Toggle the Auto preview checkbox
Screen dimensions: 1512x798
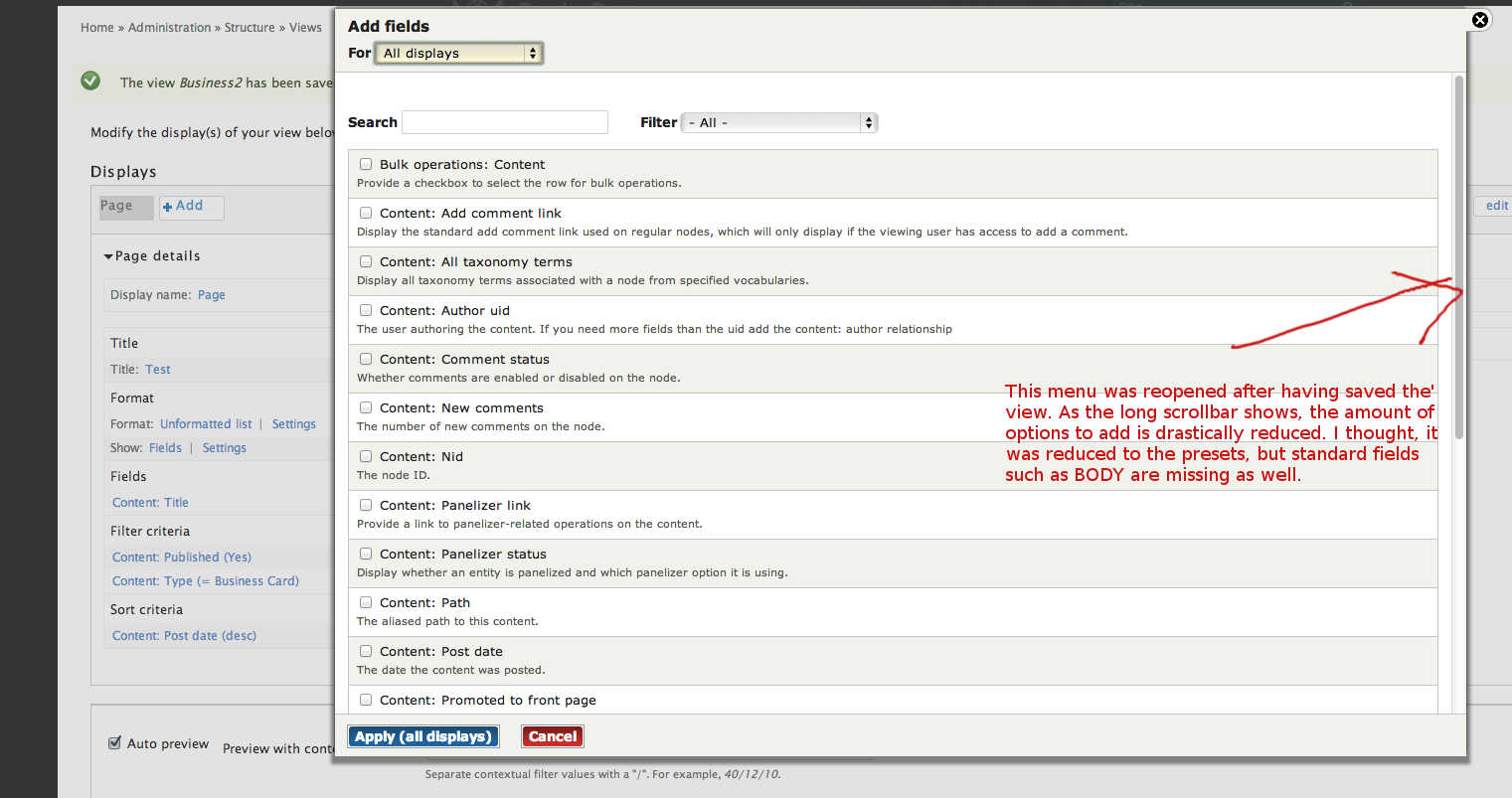pyautogui.click(x=114, y=742)
